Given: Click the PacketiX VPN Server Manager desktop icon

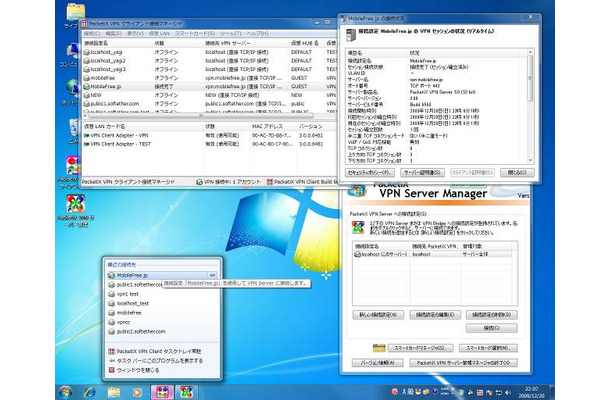Looking at the screenshot, I should tap(76, 204).
